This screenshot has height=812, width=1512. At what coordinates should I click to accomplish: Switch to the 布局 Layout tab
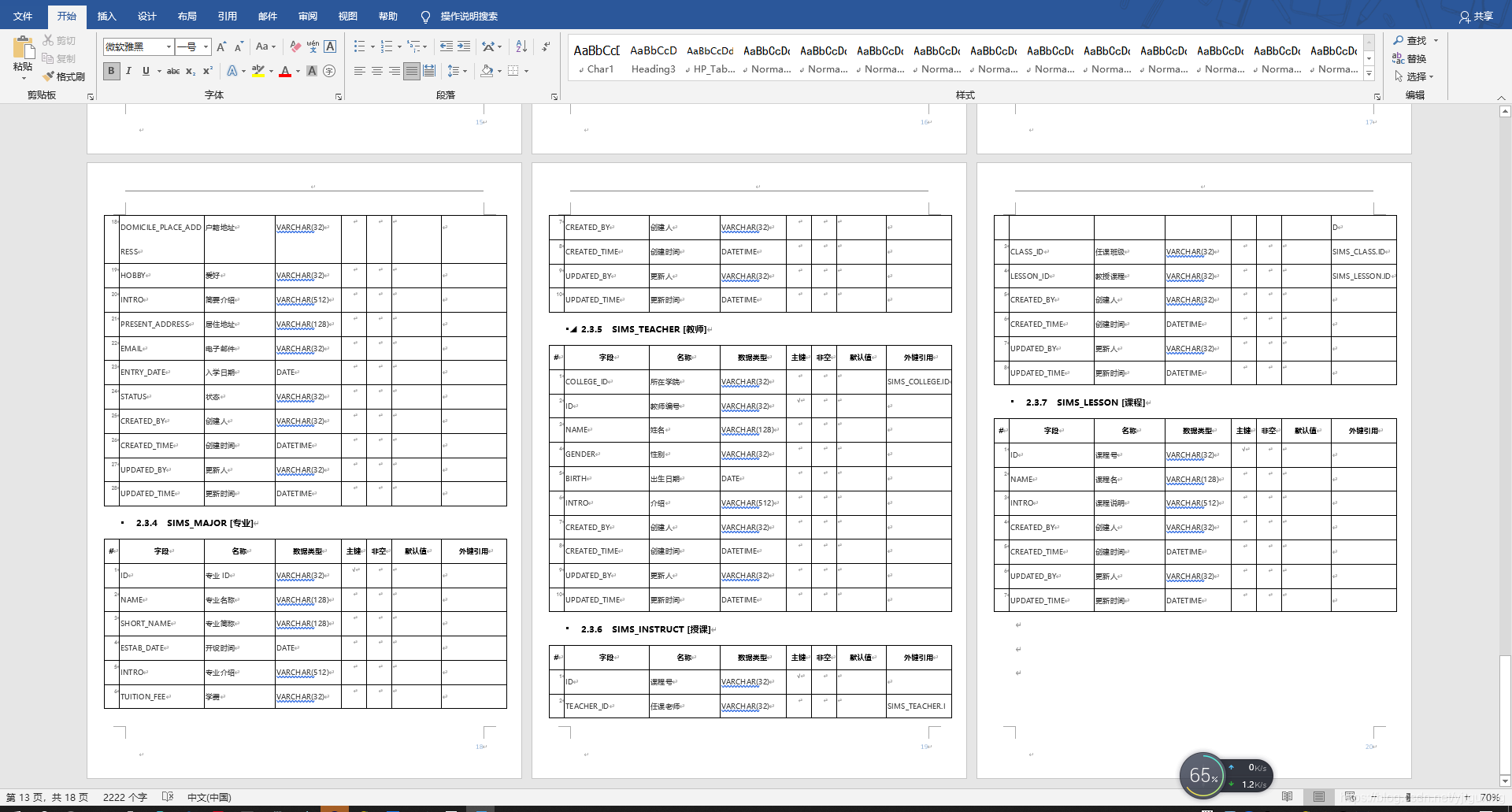[187, 17]
